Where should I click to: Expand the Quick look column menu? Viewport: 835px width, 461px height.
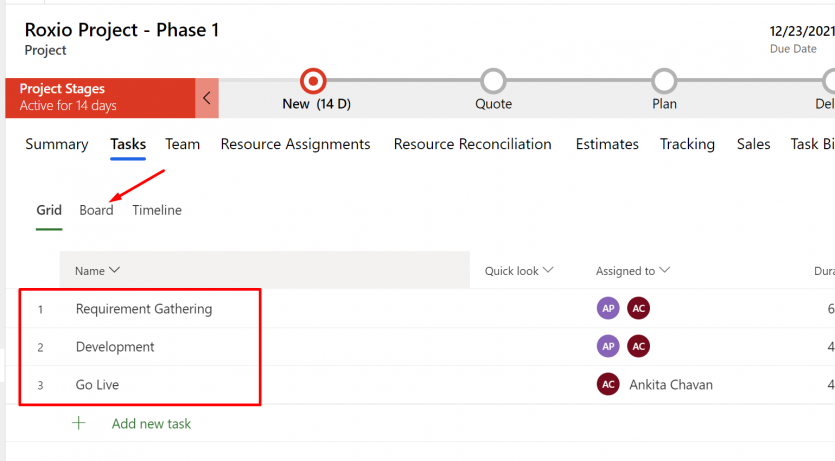[x=547, y=270]
